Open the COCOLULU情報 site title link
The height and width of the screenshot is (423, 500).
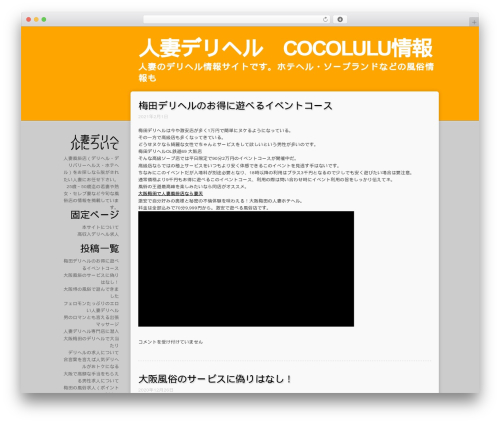coord(286,48)
